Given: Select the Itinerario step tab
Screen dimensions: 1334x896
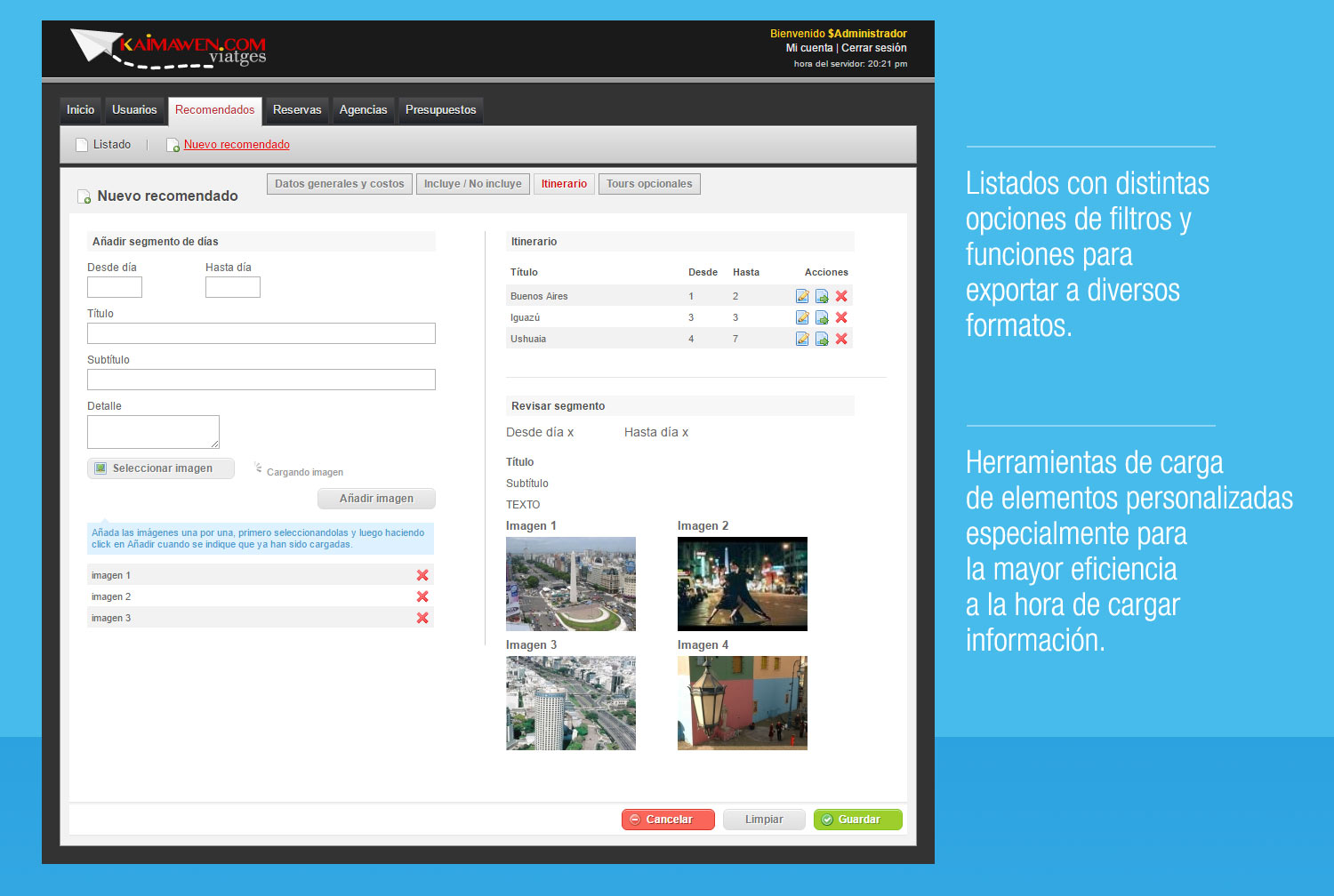Looking at the screenshot, I should tap(564, 184).
